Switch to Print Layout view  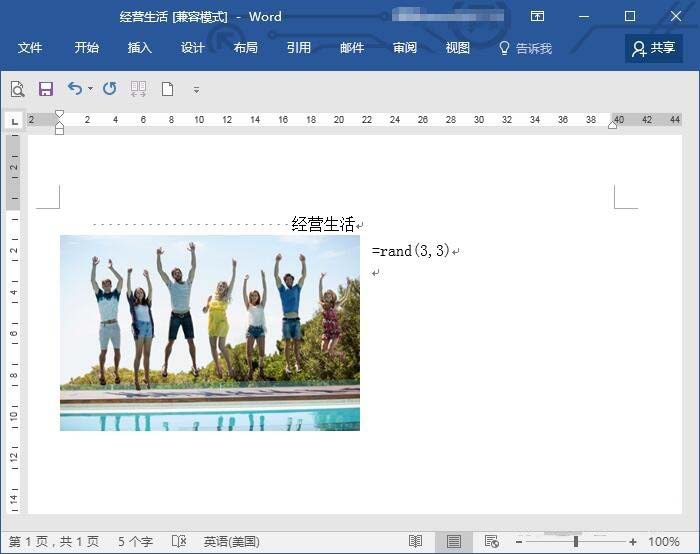[x=454, y=541]
